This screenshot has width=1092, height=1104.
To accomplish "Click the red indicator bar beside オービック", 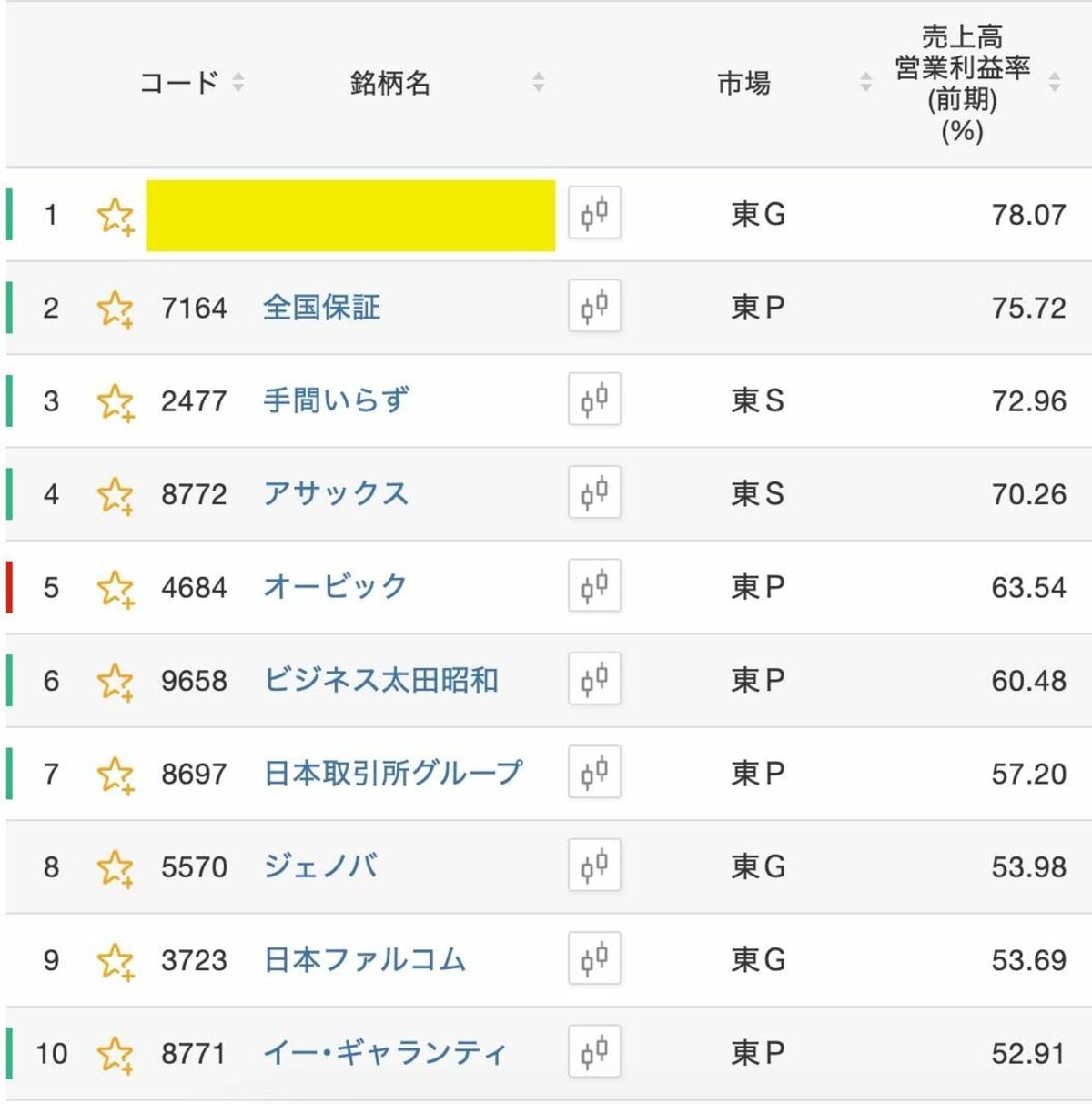I will pyautogui.click(x=8, y=585).
